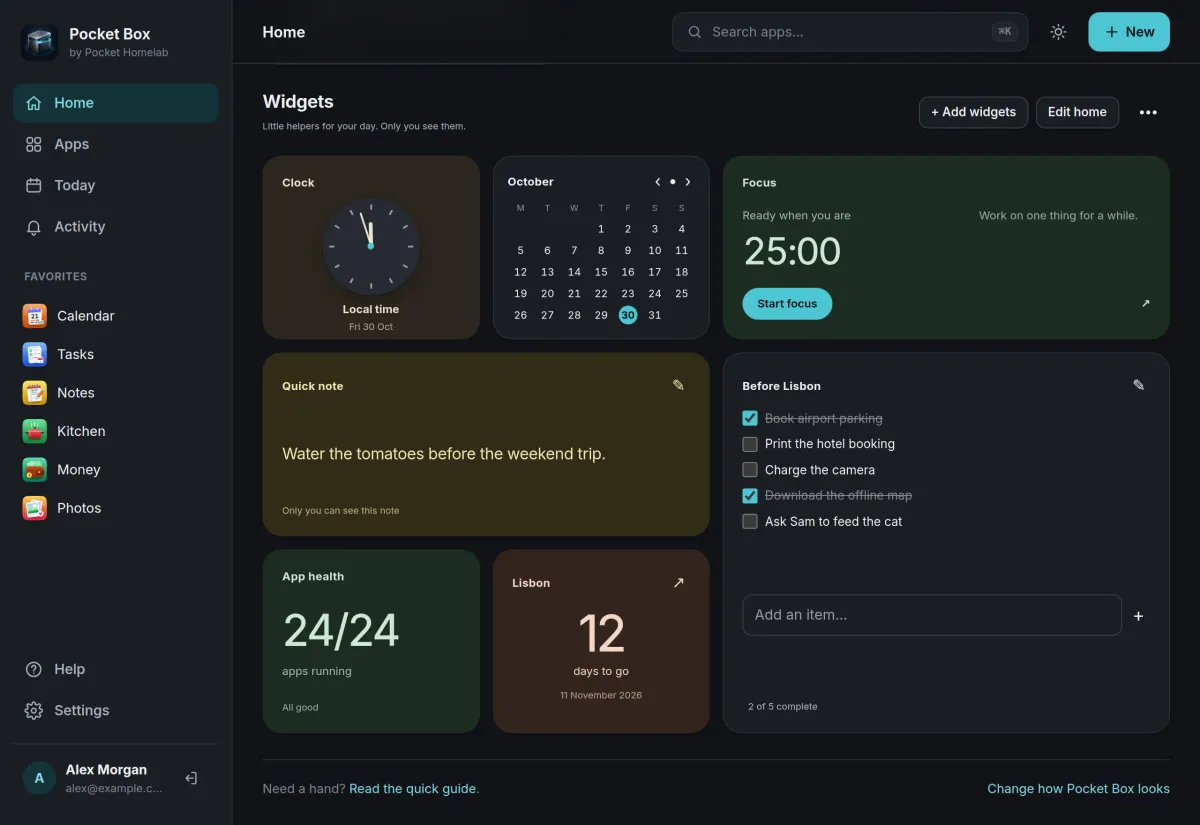
Task: Open Change how Pocket Box looks link
Action: click(1078, 789)
